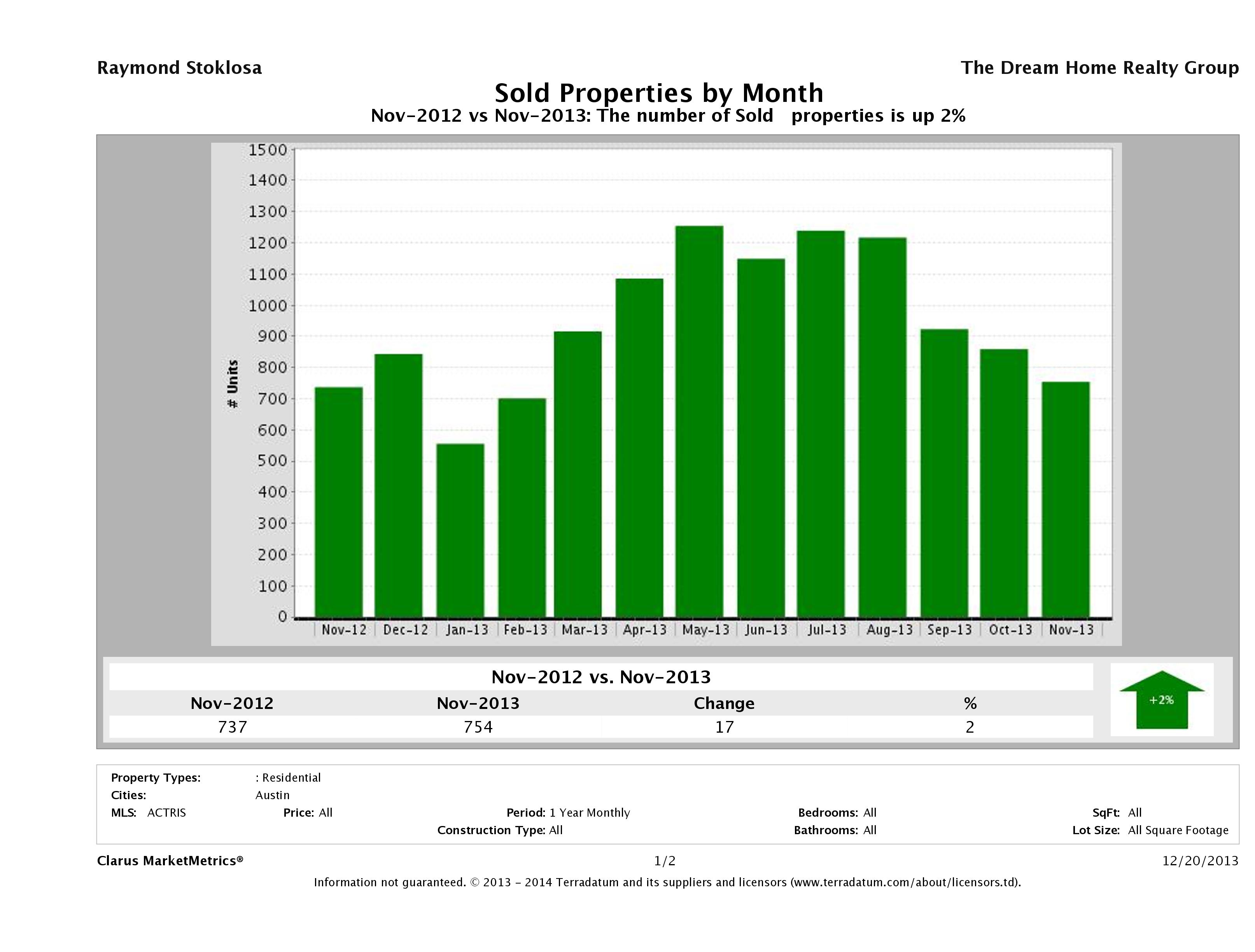The width and height of the screenshot is (1255, 952).
Task: Click the Sep-13 axis label
Action: click(x=949, y=630)
